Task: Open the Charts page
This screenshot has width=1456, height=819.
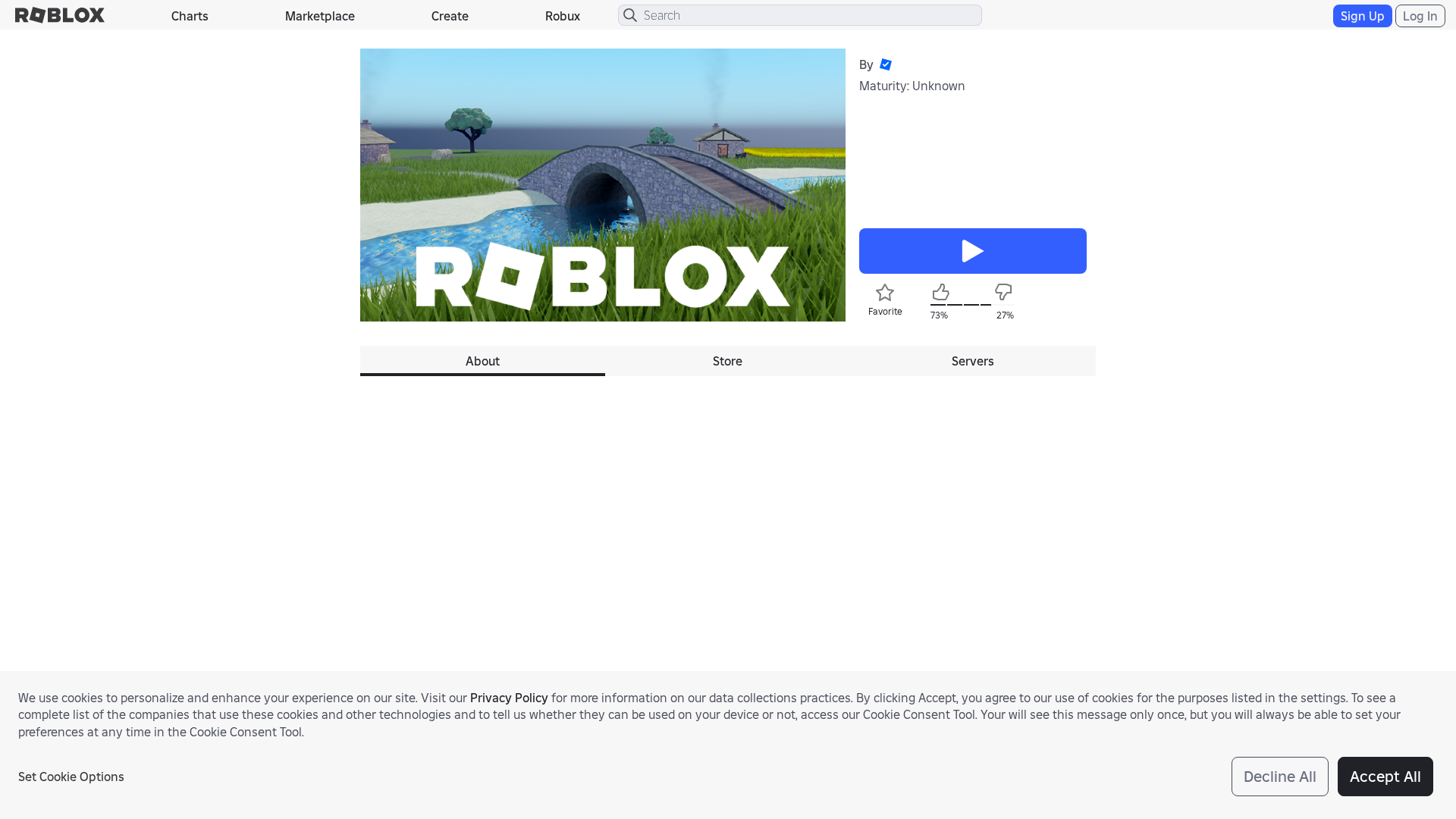Action: tap(190, 16)
